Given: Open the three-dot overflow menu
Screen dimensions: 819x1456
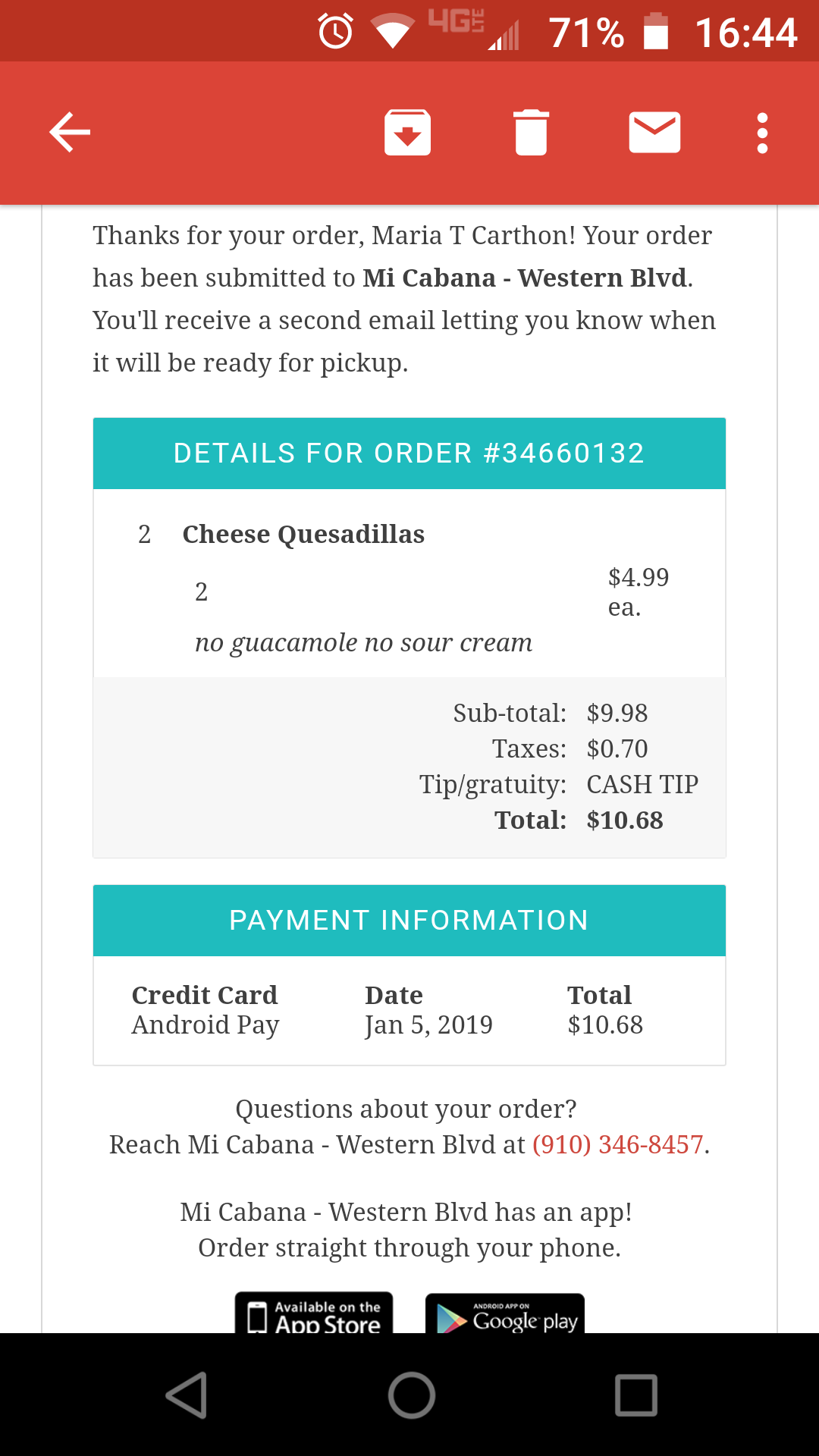Looking at the screenshot, I should pyautogui.click(x=762, y=133).
